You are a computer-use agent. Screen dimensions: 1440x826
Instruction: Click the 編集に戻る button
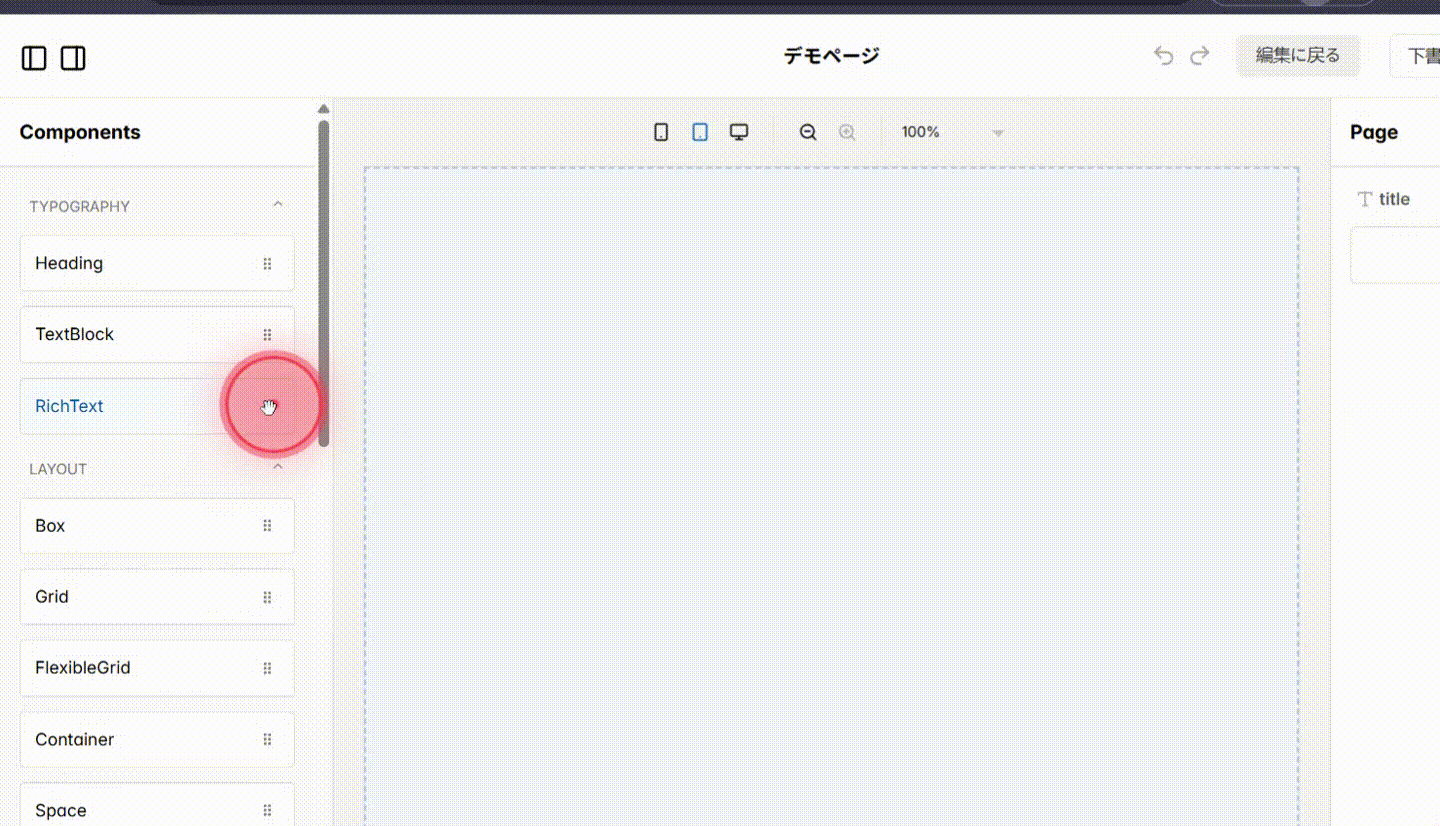(1297, 55)
